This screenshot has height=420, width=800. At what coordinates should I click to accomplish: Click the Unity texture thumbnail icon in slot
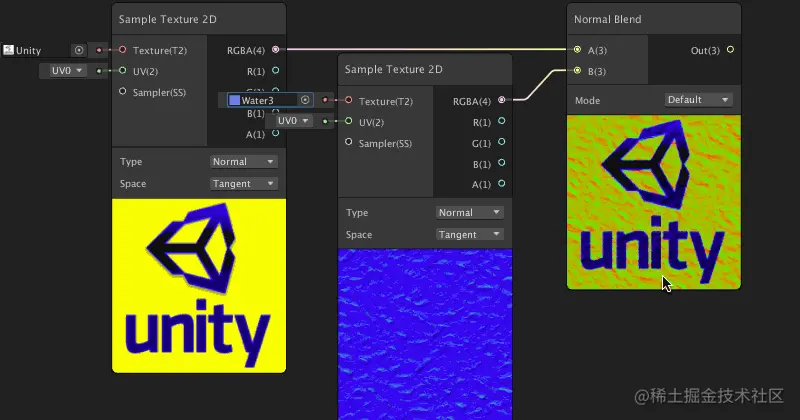(x=8, y=50)
